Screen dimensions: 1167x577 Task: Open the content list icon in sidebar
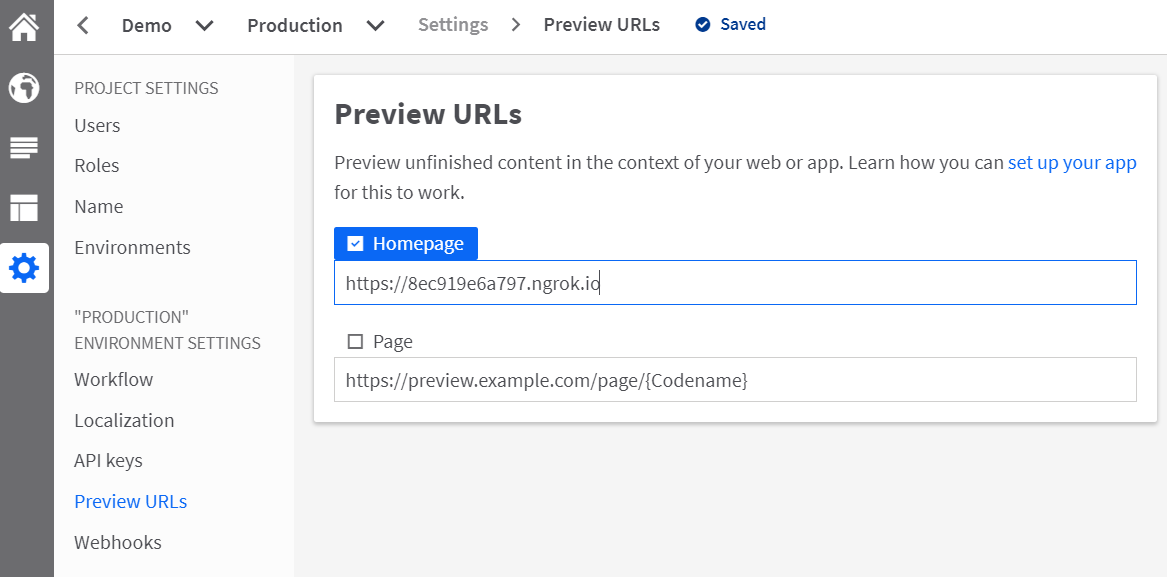24,148
